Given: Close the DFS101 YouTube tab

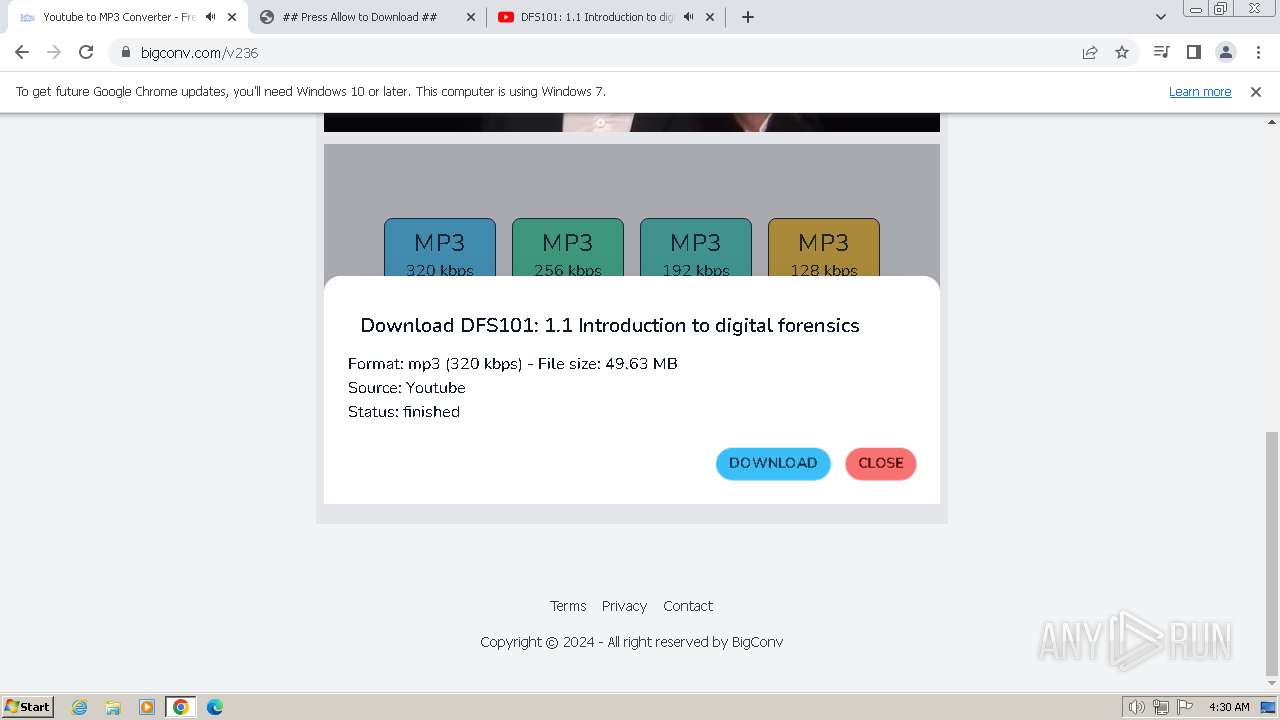Looking at the screenshot, I should pyautogui.click(x=710, y=17).
